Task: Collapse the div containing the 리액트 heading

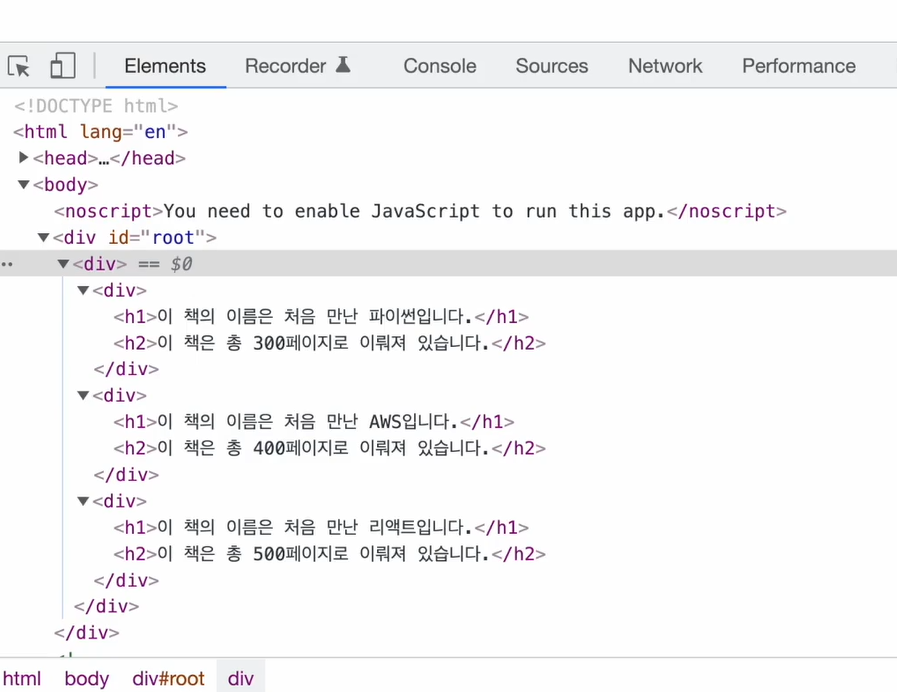Action: point(83,501)
